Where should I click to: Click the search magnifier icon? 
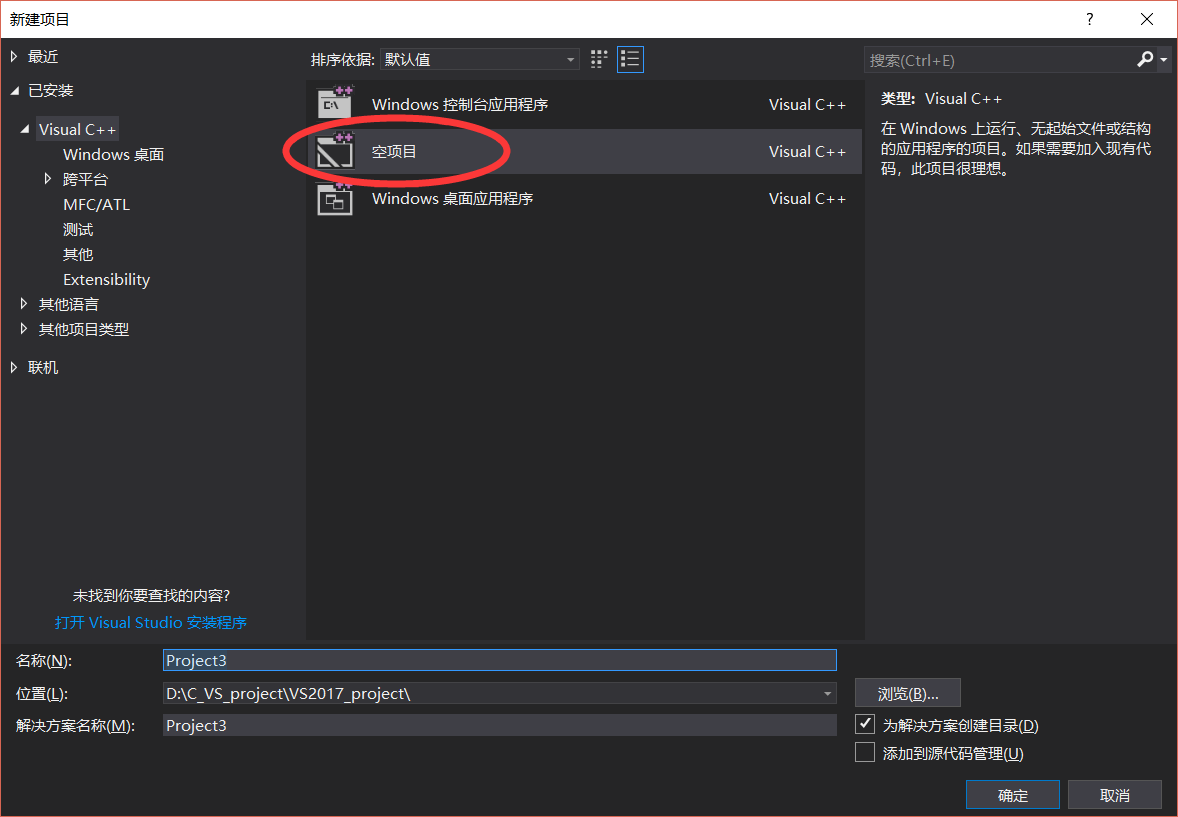click(1144, 59)
